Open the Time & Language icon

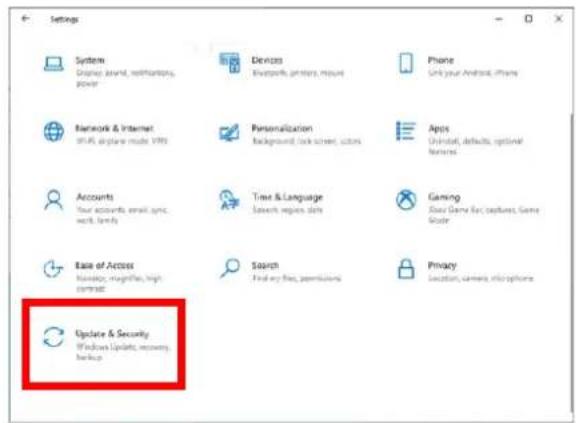click(230, 200)
